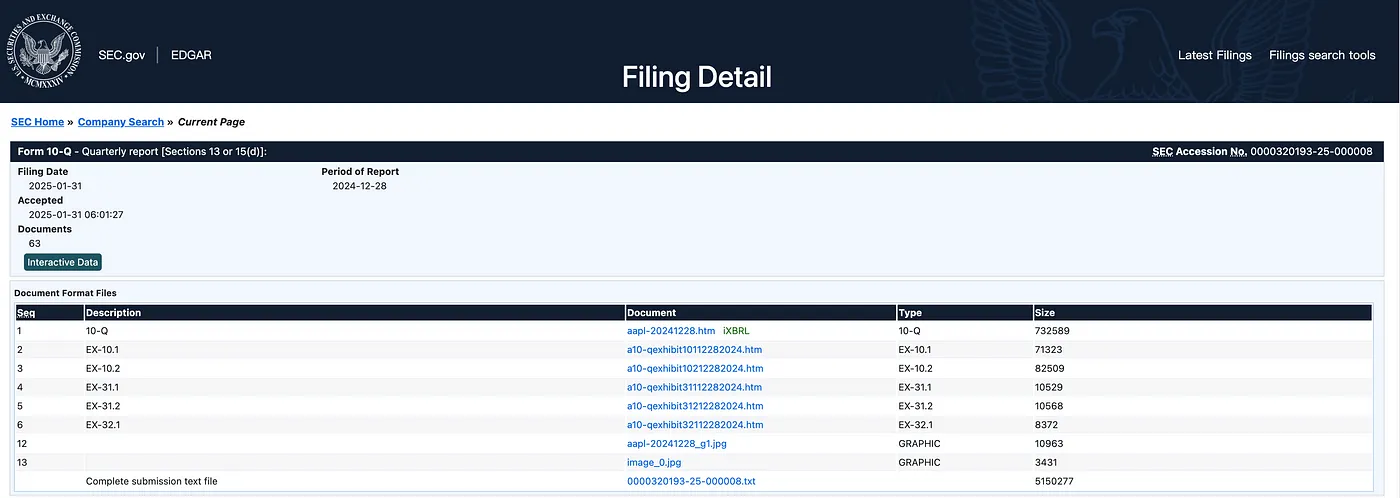The height and width of the screenshot is (498, 1400).
Task: Click the GRAPHIC type for aapl-20241228_g1.jpg
Action: pos(919,444)
